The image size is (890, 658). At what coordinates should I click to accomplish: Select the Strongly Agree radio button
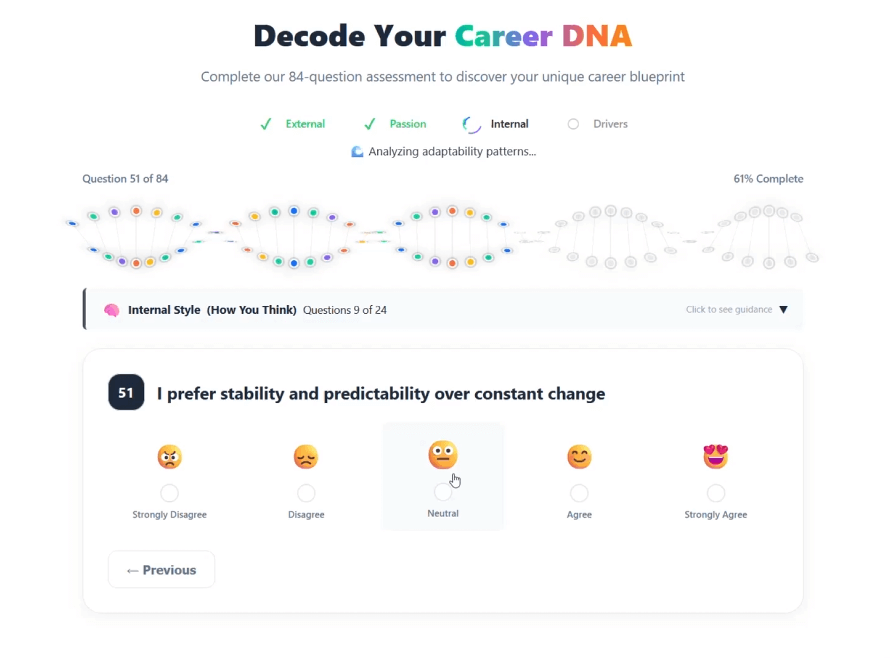click(716, 493)
